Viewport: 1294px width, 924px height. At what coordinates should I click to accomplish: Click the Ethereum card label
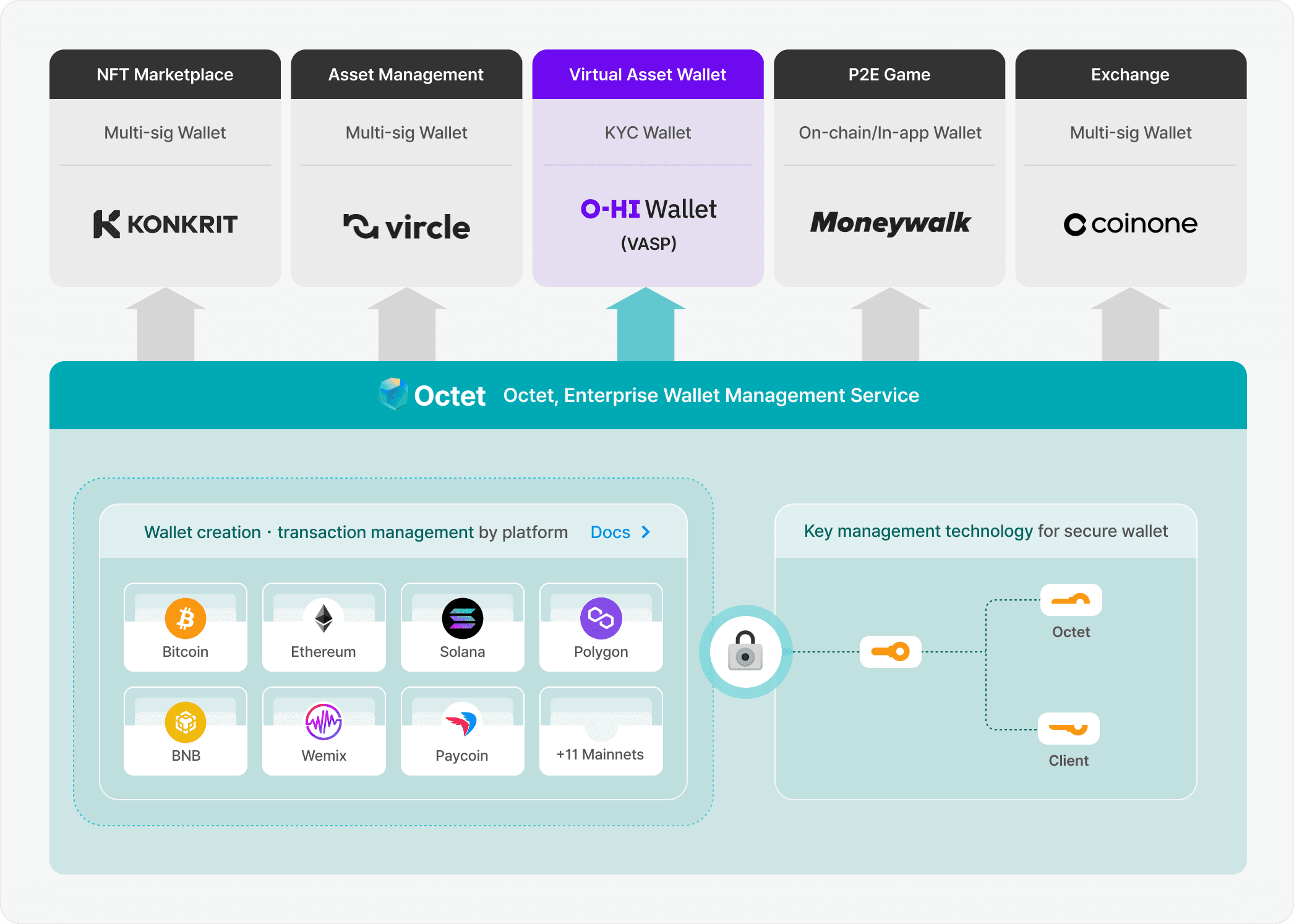coord(323,652)
